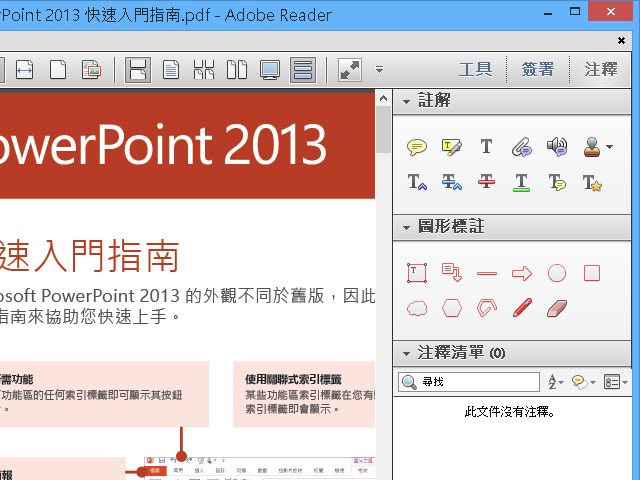Toggle the continuous scrolling highlighted icon
Screen dimensions: 640x480
tap(303, 70)
